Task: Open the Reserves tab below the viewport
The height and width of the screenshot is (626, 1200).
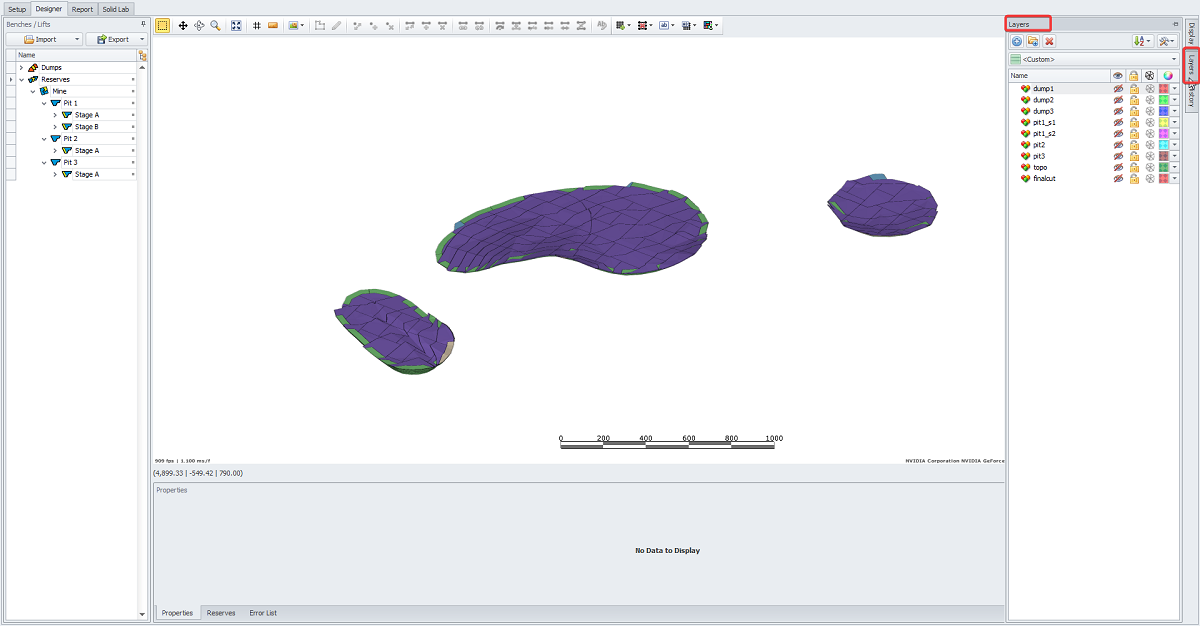Action: [221, 613]
